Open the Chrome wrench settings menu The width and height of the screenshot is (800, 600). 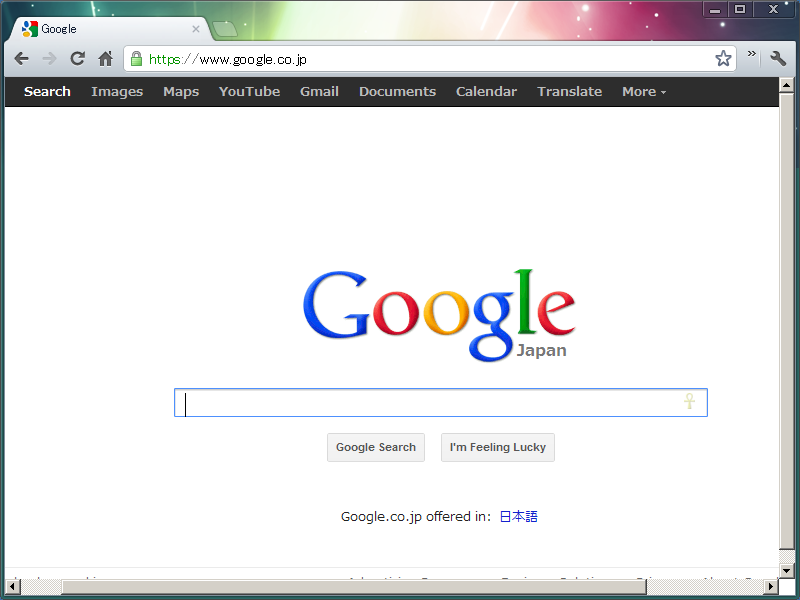point(778,59)
